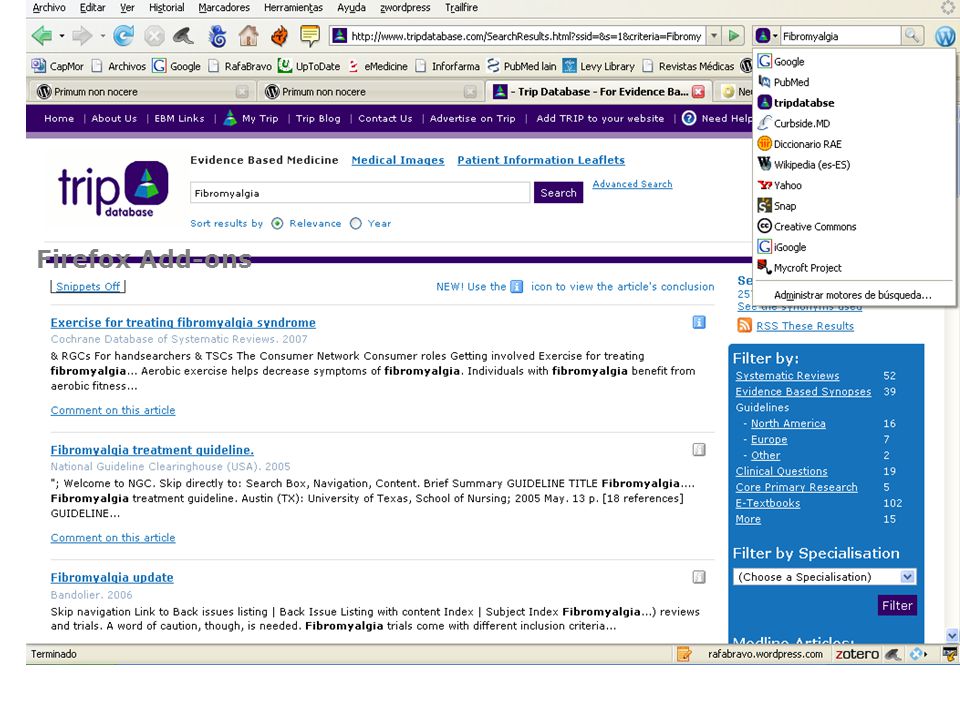The width and height of the screenshot is (960, 720).
Task: Open the orange notepad status bar icon
Action: (x=684, y=654)
